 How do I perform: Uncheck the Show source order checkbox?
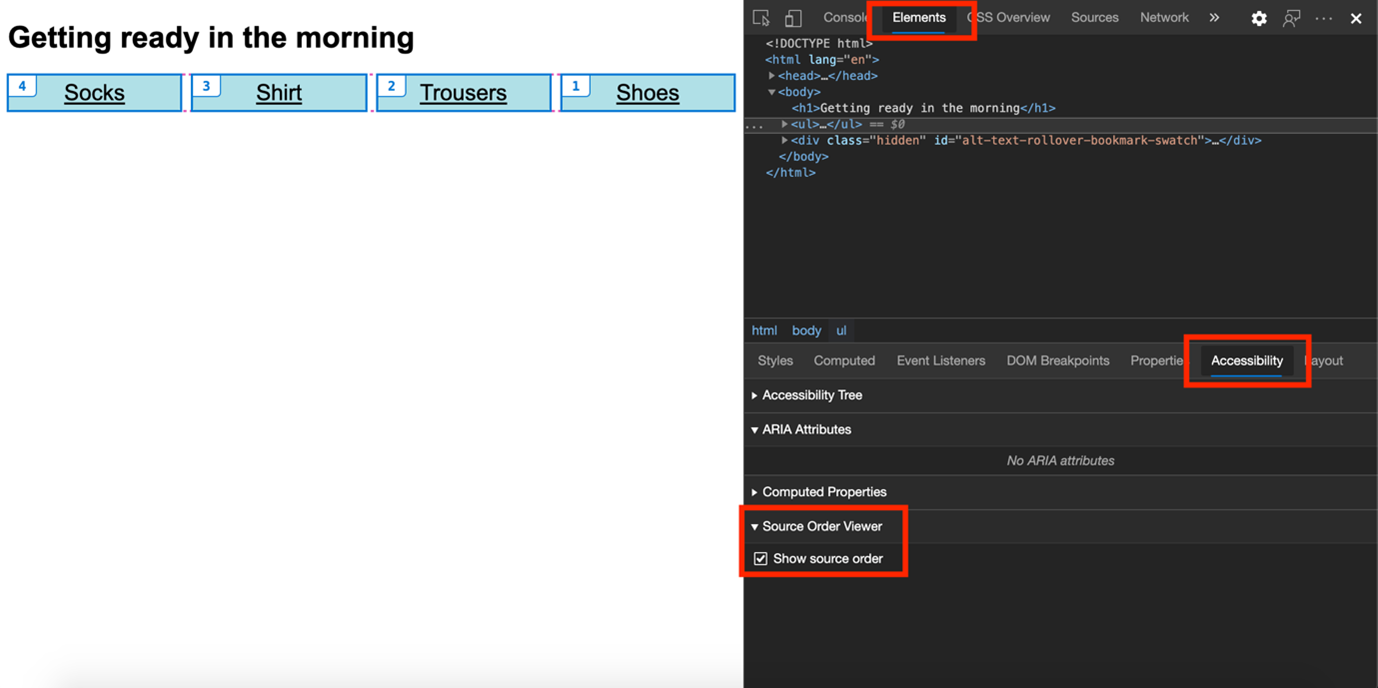point(761,559)
